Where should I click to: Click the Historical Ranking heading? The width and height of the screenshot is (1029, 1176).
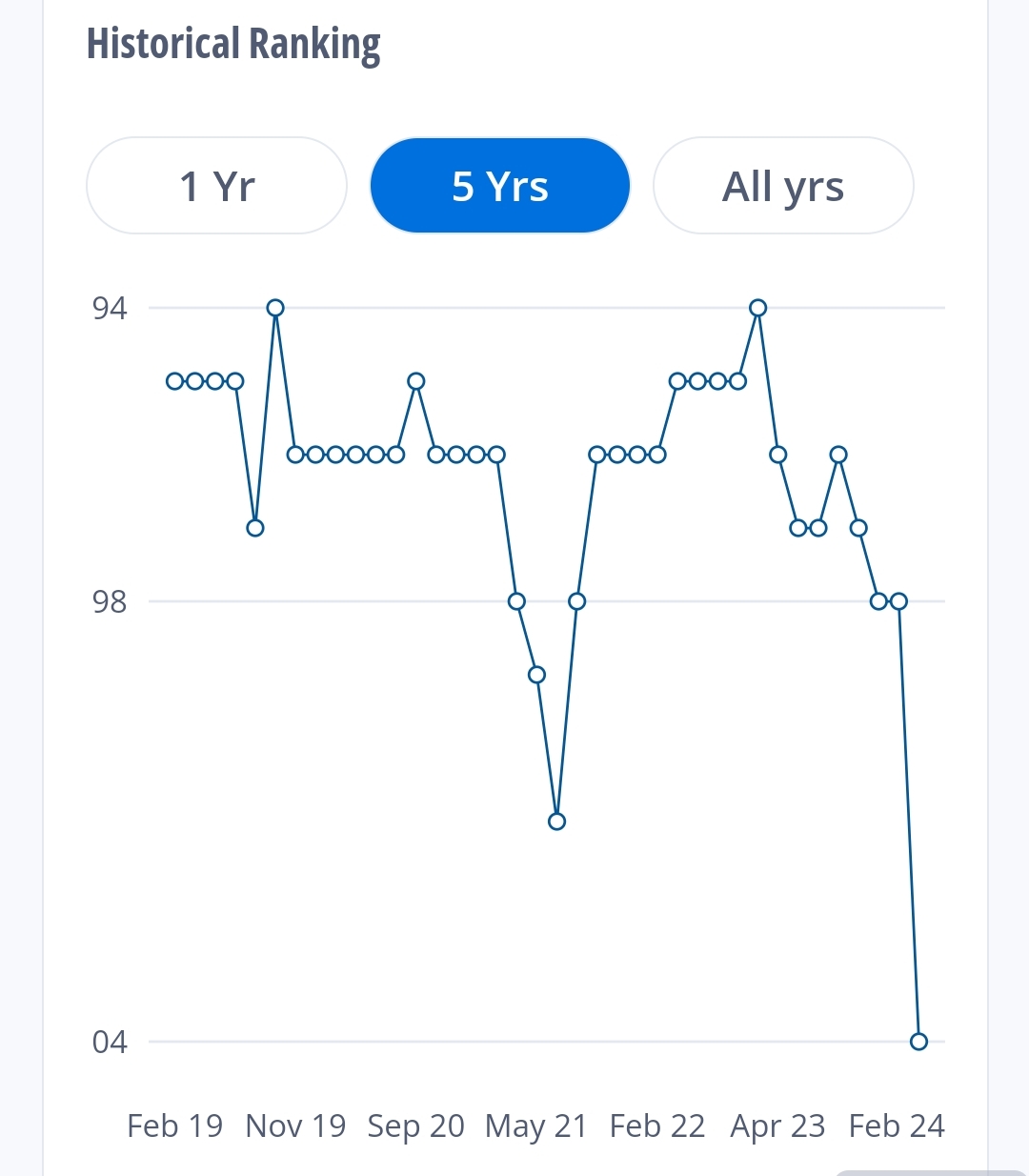coord(233,45)
